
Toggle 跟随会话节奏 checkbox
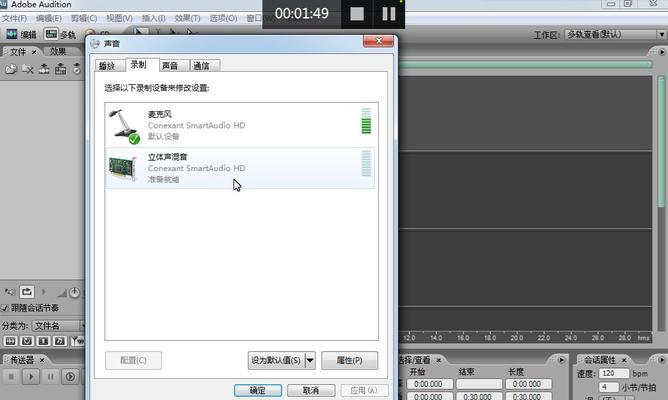point(5,308)
